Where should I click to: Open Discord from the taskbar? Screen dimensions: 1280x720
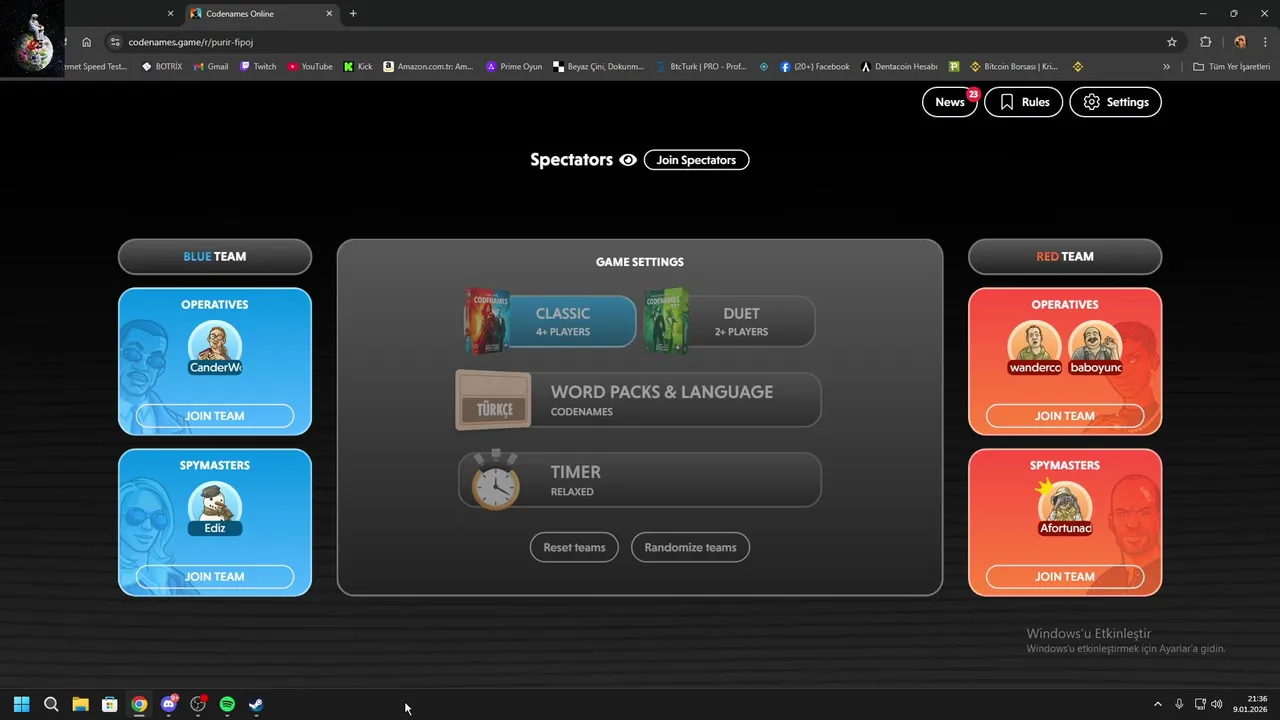click(x=169, y=704)
